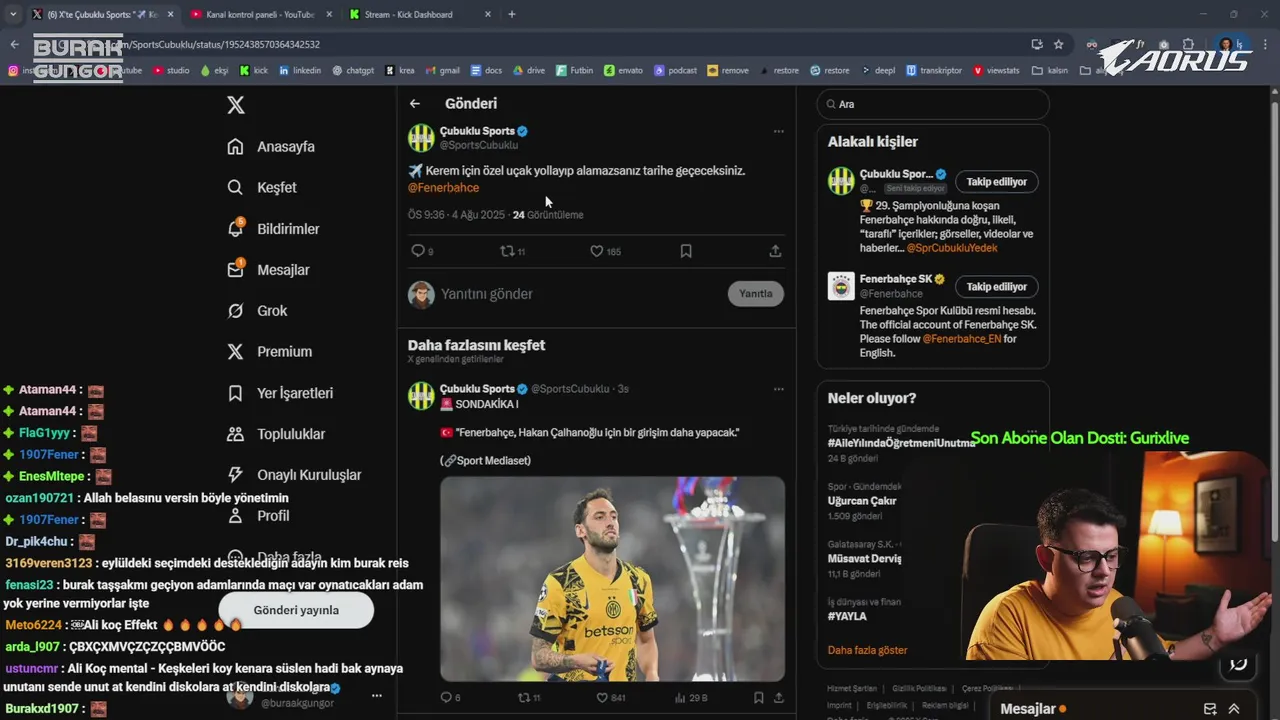The width and height of the screenshot is (1280, 720).
Task: Click the browser back arrow
Action: pos(14,44)
